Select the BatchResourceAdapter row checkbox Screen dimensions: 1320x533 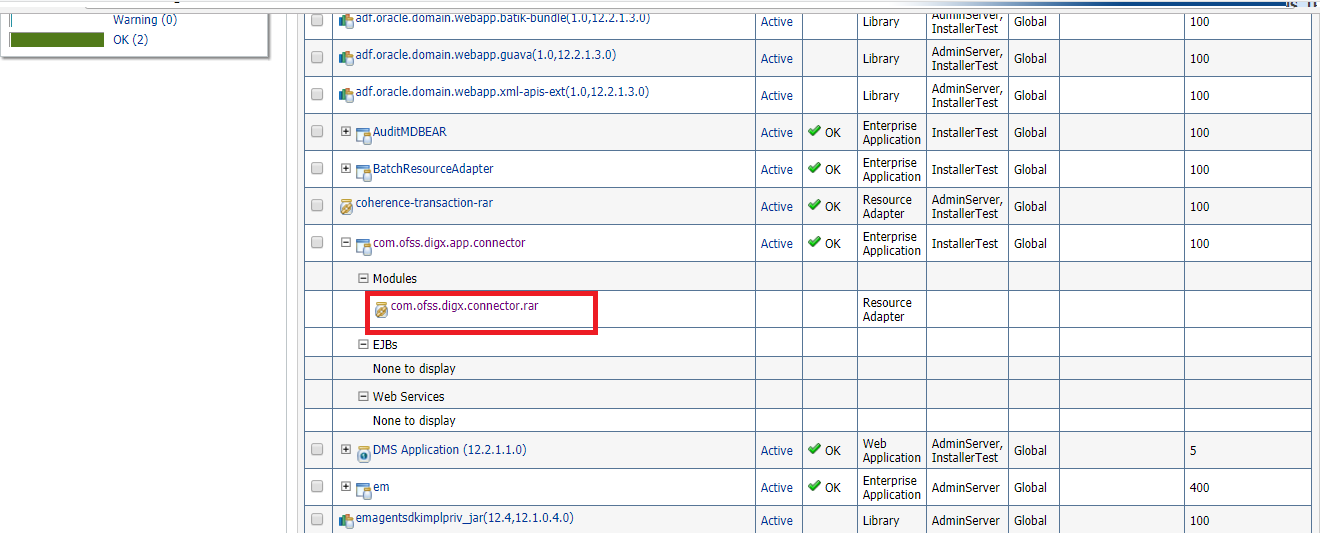[317, 168]
